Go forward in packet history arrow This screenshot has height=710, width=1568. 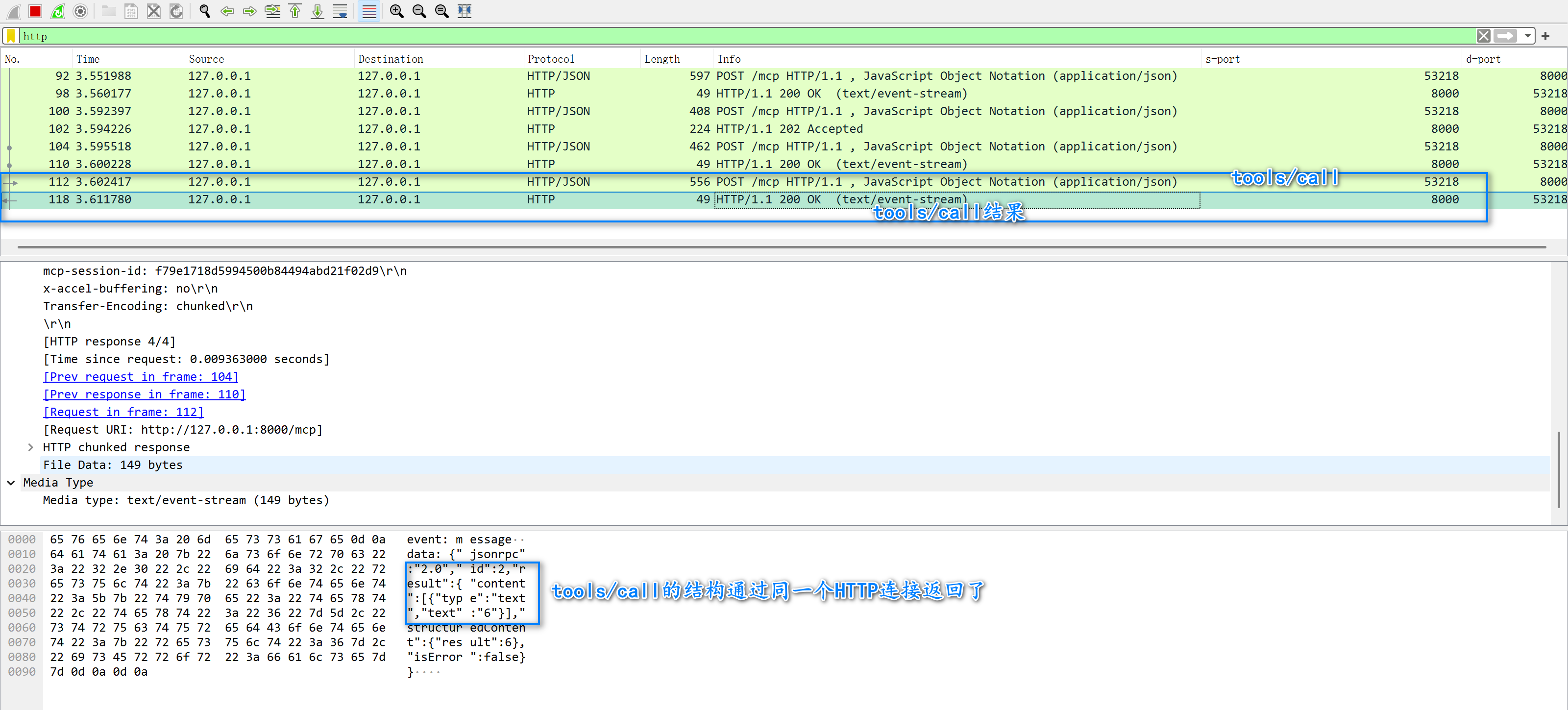click(x=249, y=11)
